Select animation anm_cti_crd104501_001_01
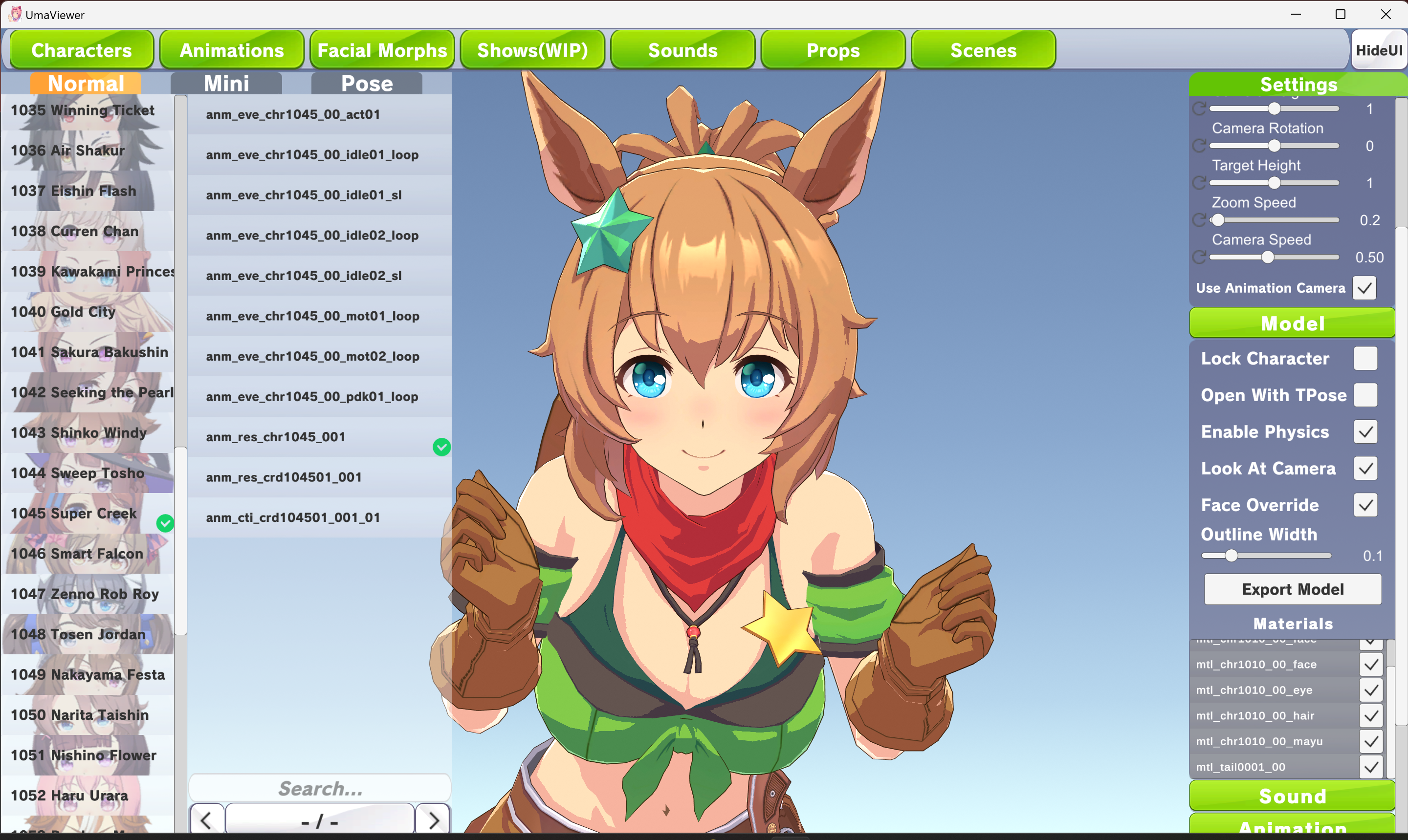The image size is (1408, 840). point(319,517)
